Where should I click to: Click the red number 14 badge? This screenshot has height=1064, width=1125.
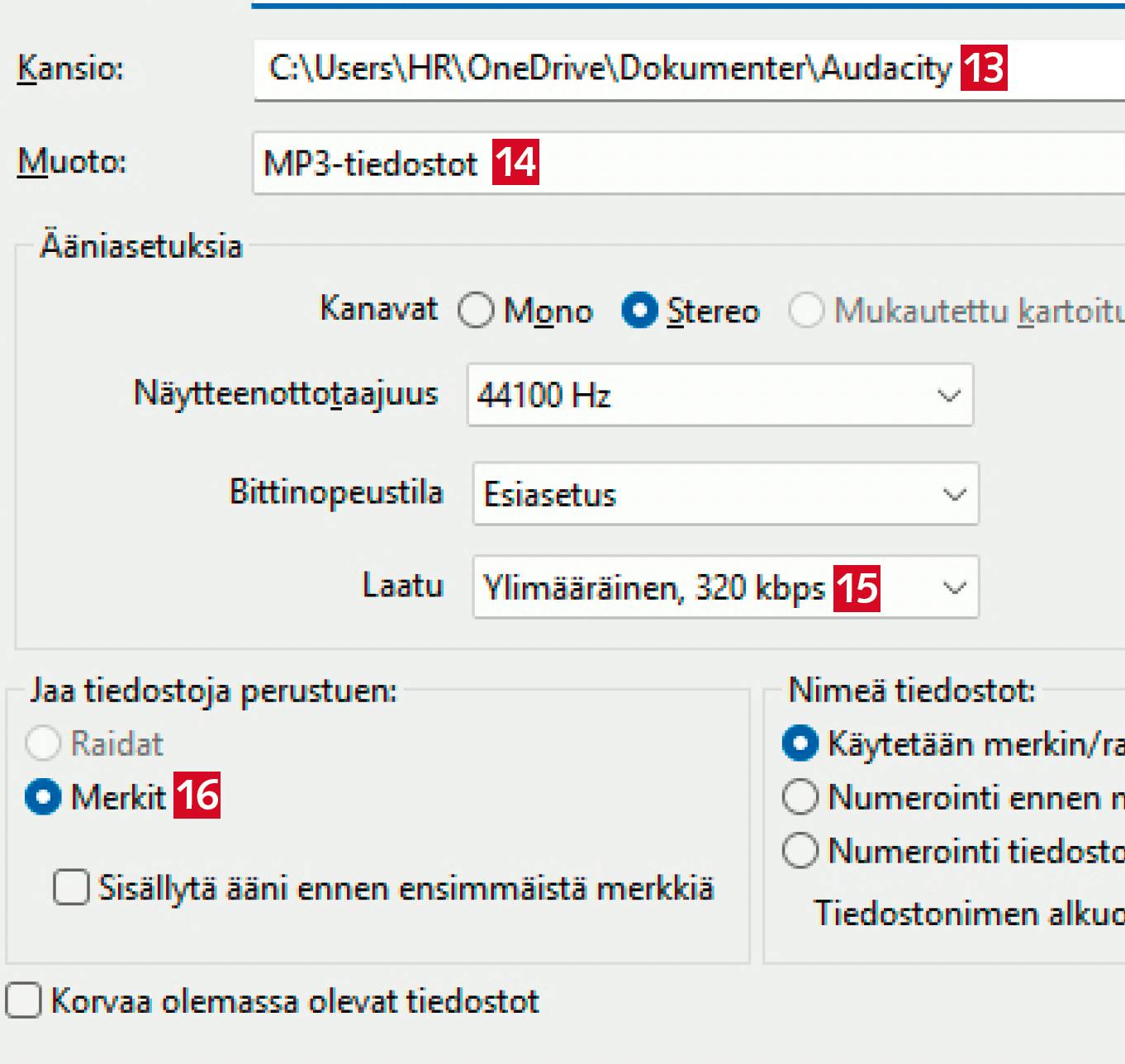click(515, 162)
